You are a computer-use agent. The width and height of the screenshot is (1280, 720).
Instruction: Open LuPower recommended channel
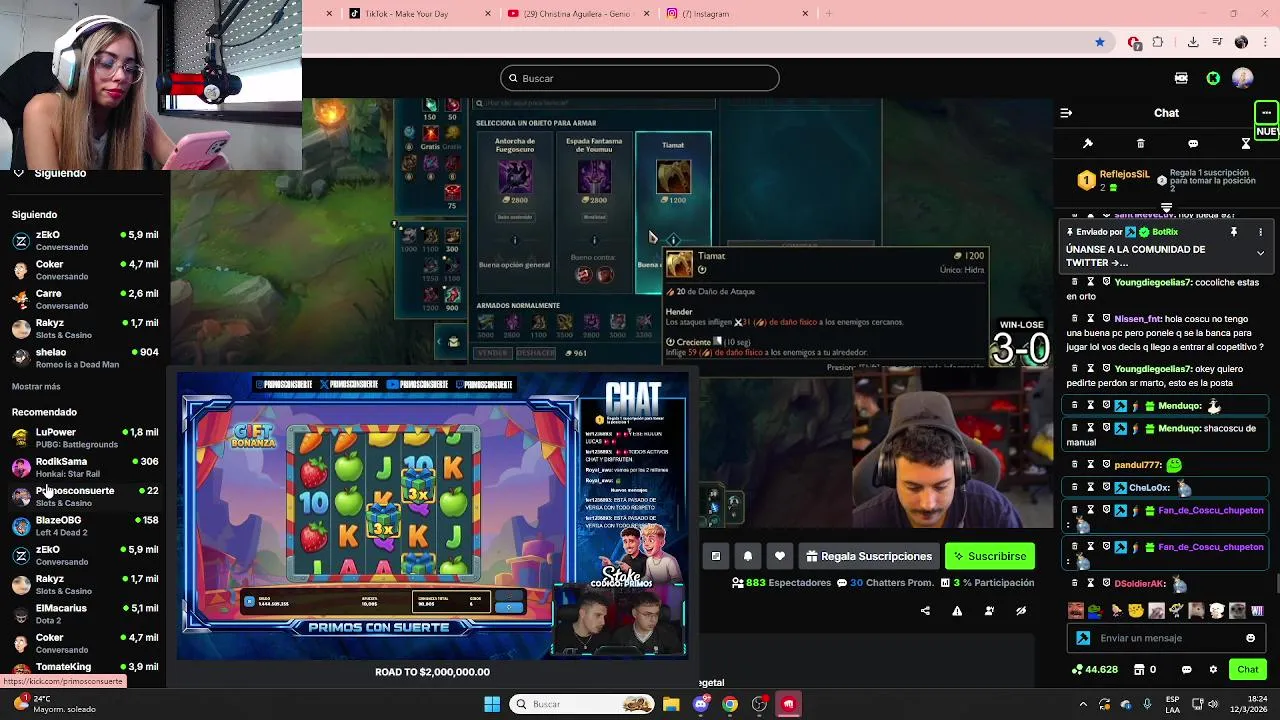click(x=85, y=438)
